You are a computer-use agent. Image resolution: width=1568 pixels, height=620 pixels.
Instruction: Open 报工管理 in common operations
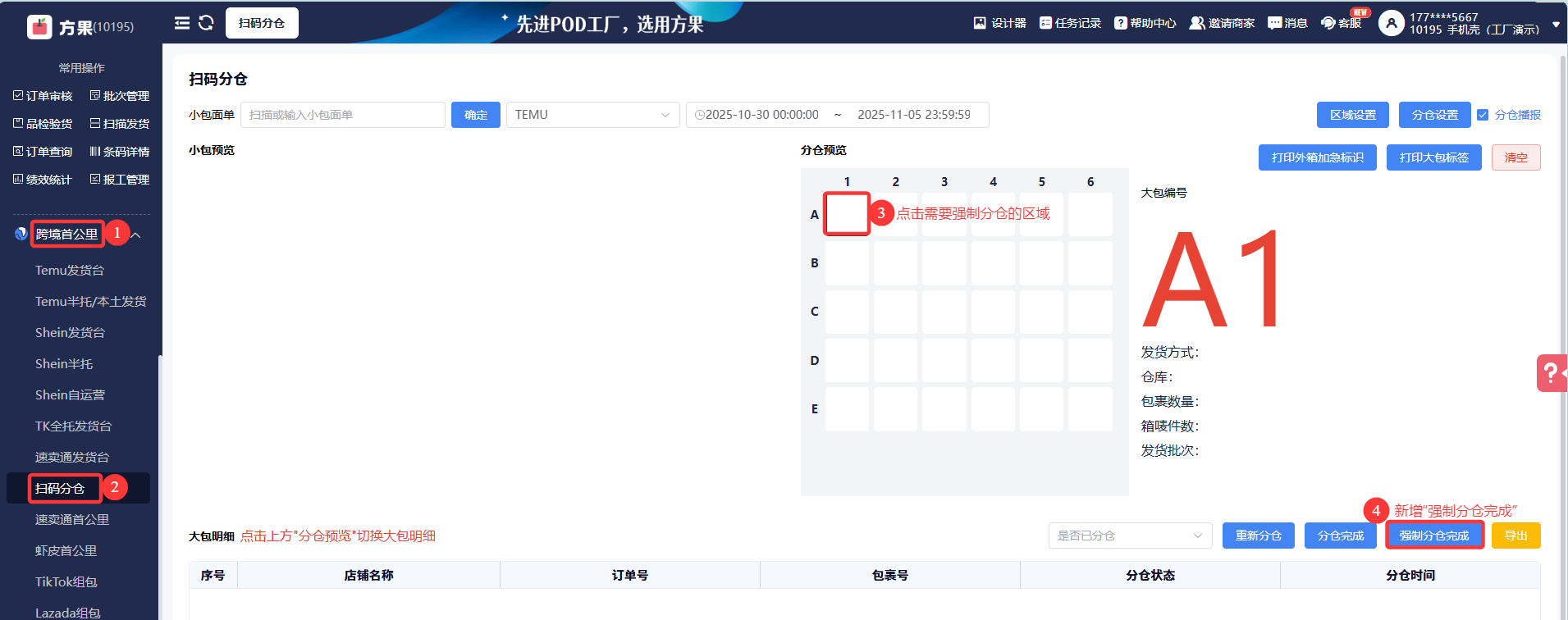[120, 180]
